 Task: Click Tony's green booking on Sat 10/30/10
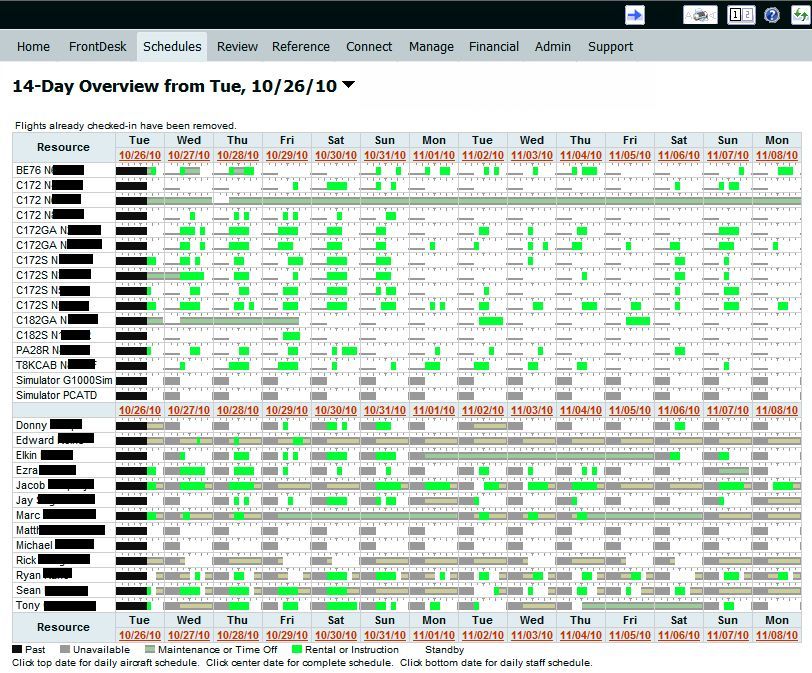[x=342, y=606]
